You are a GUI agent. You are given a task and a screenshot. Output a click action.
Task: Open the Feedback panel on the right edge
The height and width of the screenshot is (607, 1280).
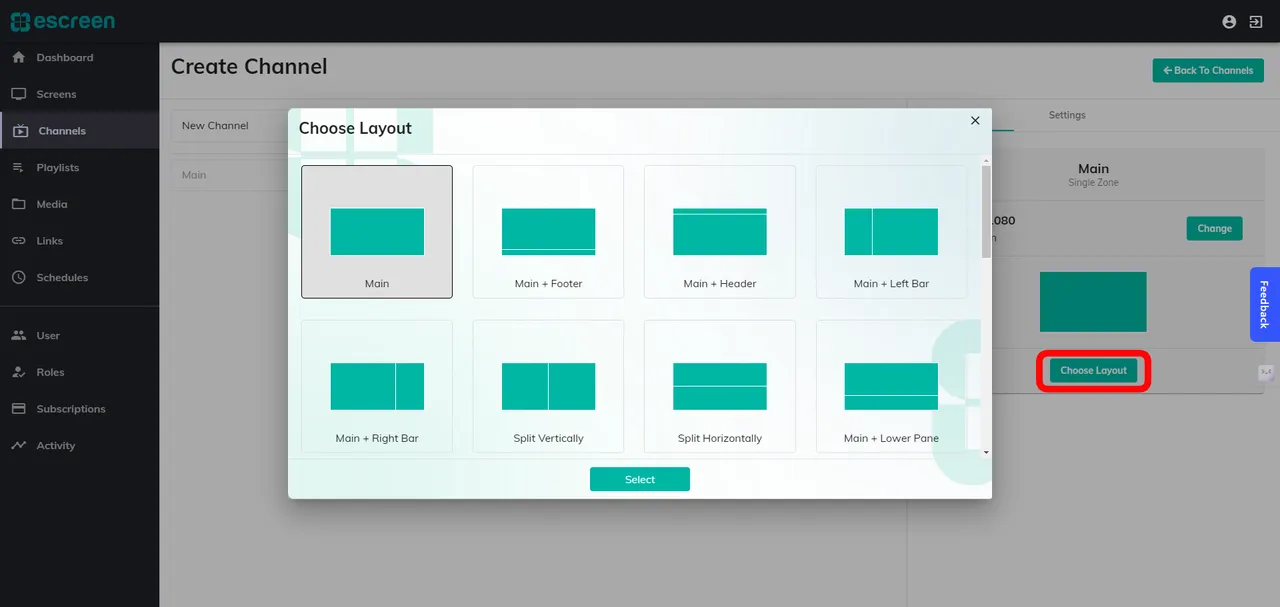1264,304
